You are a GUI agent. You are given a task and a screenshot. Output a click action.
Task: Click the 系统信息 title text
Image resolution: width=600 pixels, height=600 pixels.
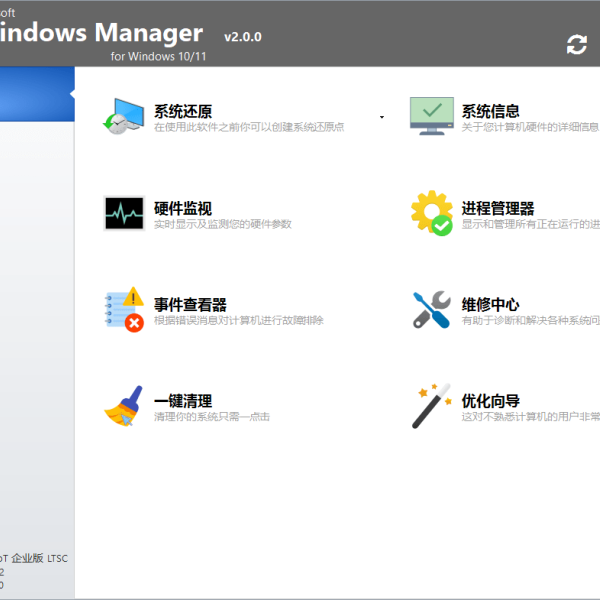490,111
